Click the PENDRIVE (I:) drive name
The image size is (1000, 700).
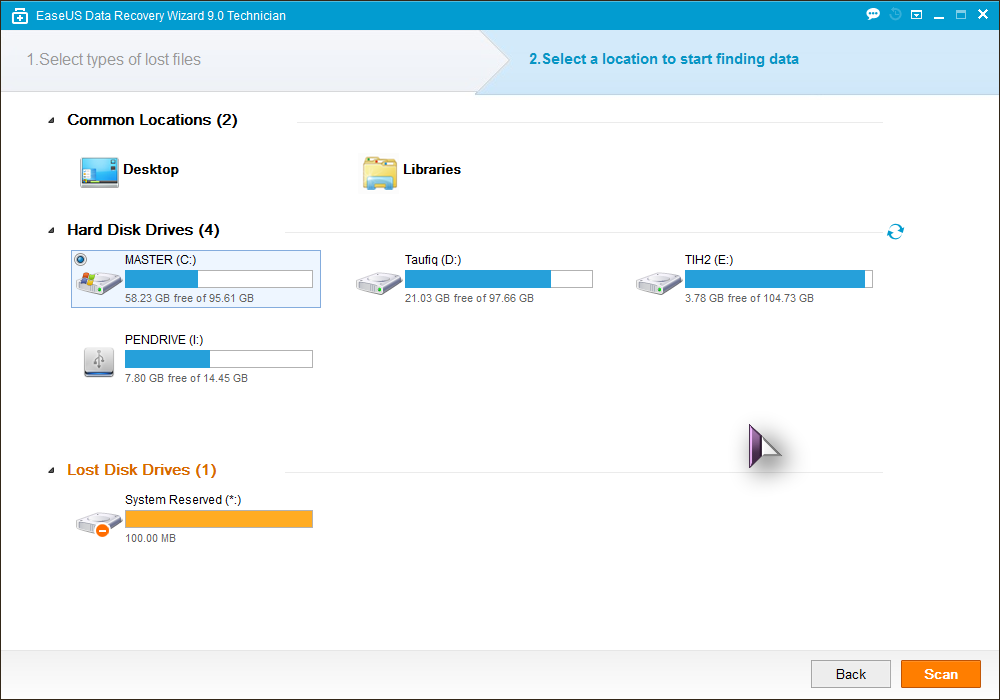click(164, 340)
